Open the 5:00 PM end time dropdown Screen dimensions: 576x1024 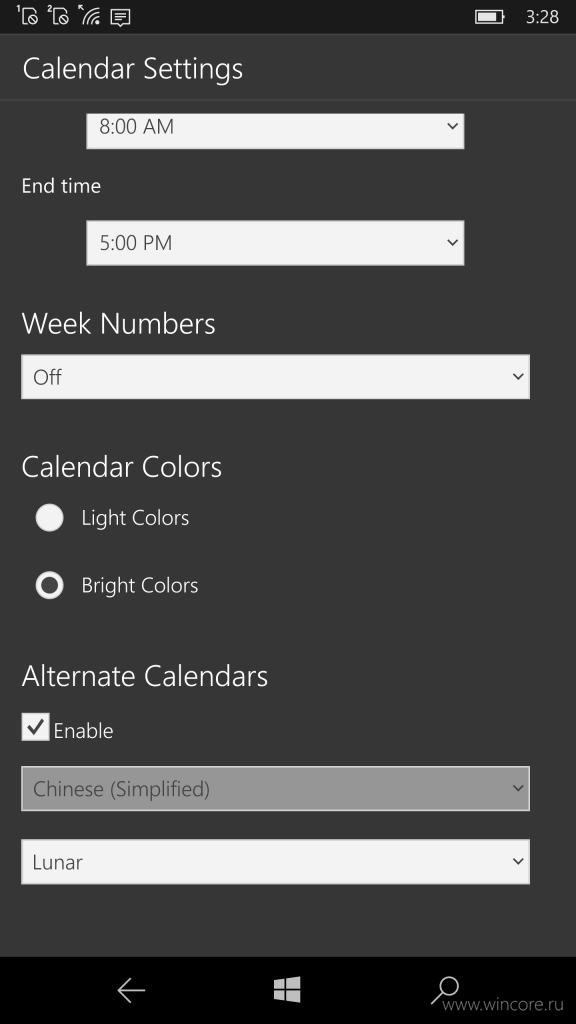point(275,243)
